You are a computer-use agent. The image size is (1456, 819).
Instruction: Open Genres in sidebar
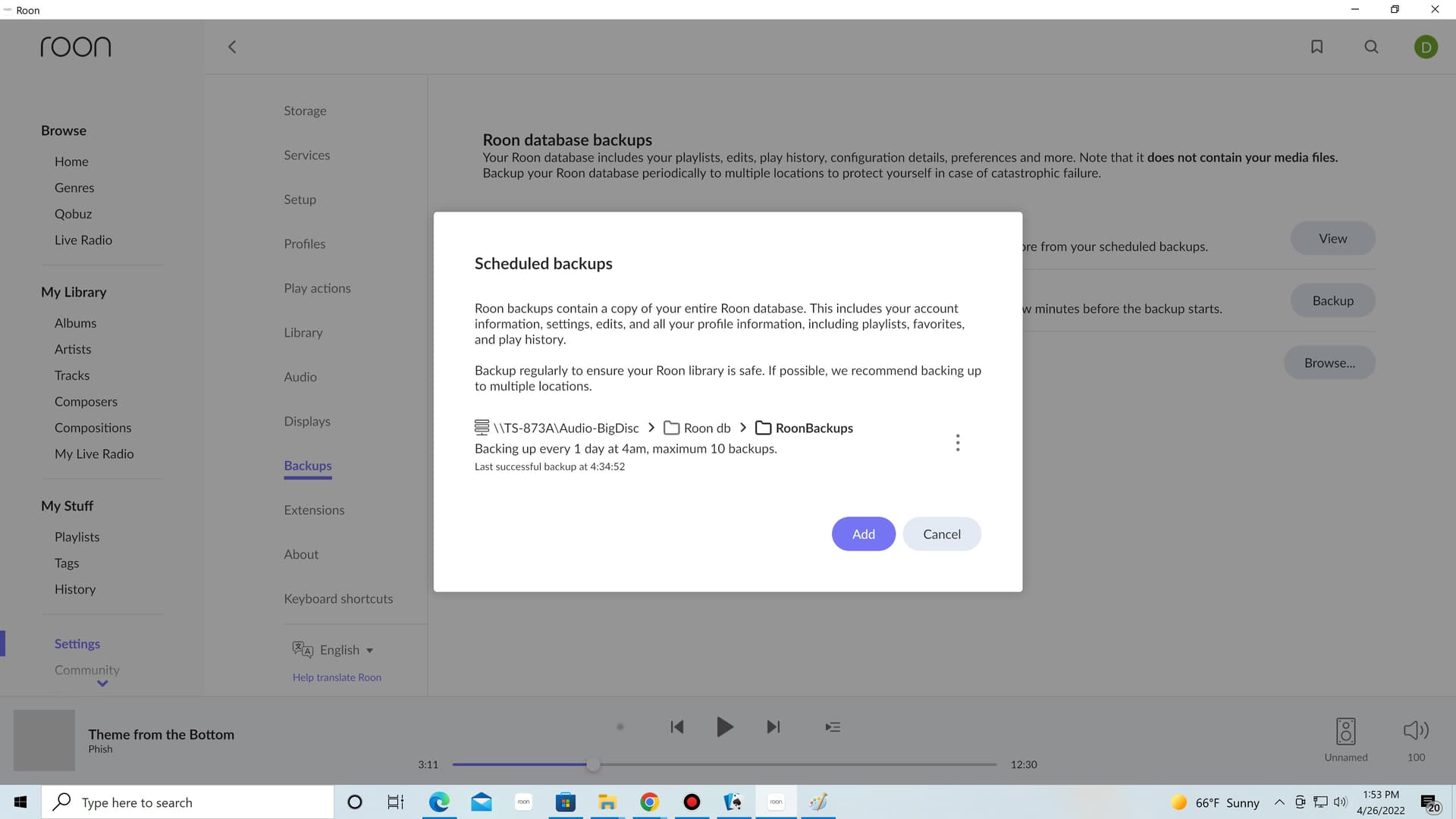tap(74, 188)
